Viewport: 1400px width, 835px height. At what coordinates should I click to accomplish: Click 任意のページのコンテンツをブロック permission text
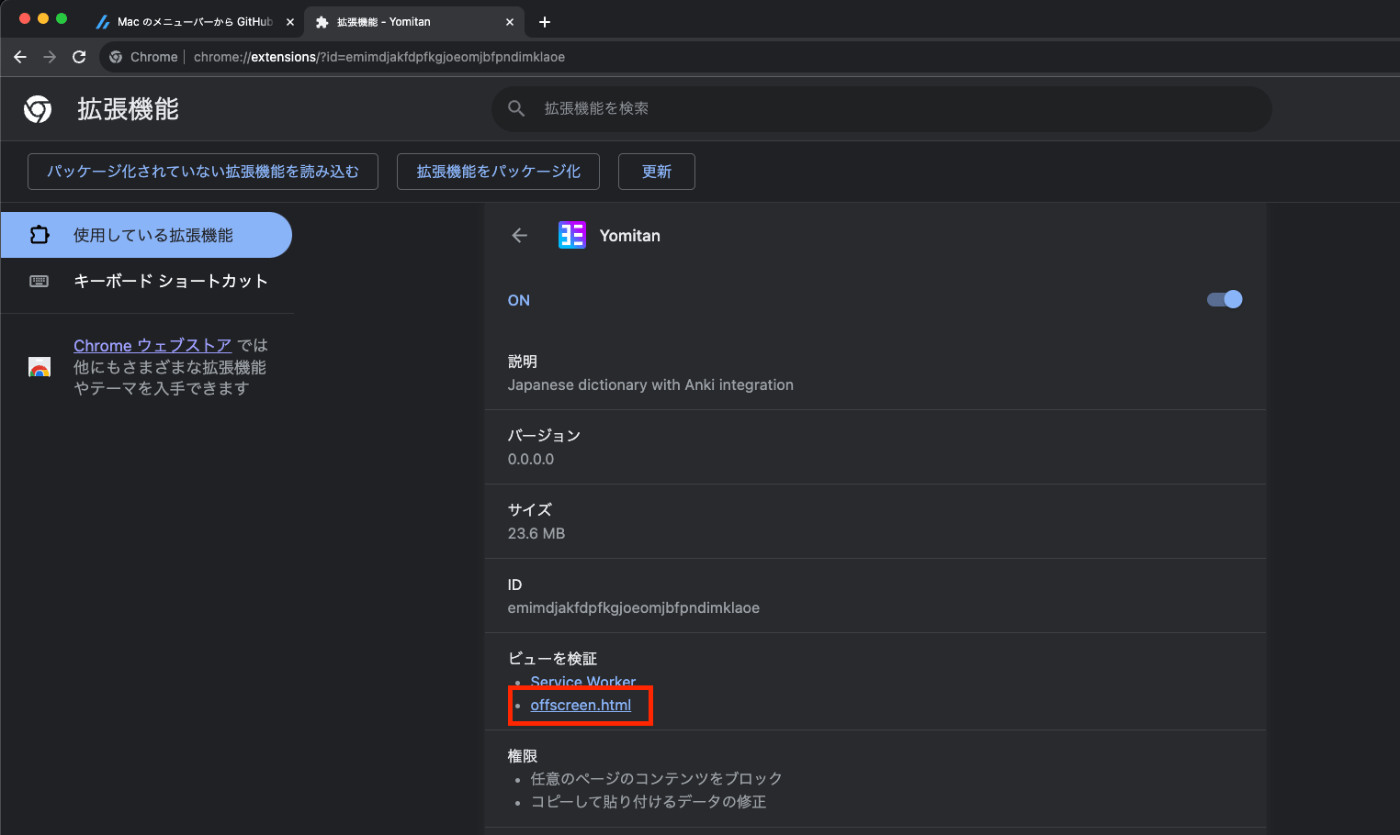point(657,778)
